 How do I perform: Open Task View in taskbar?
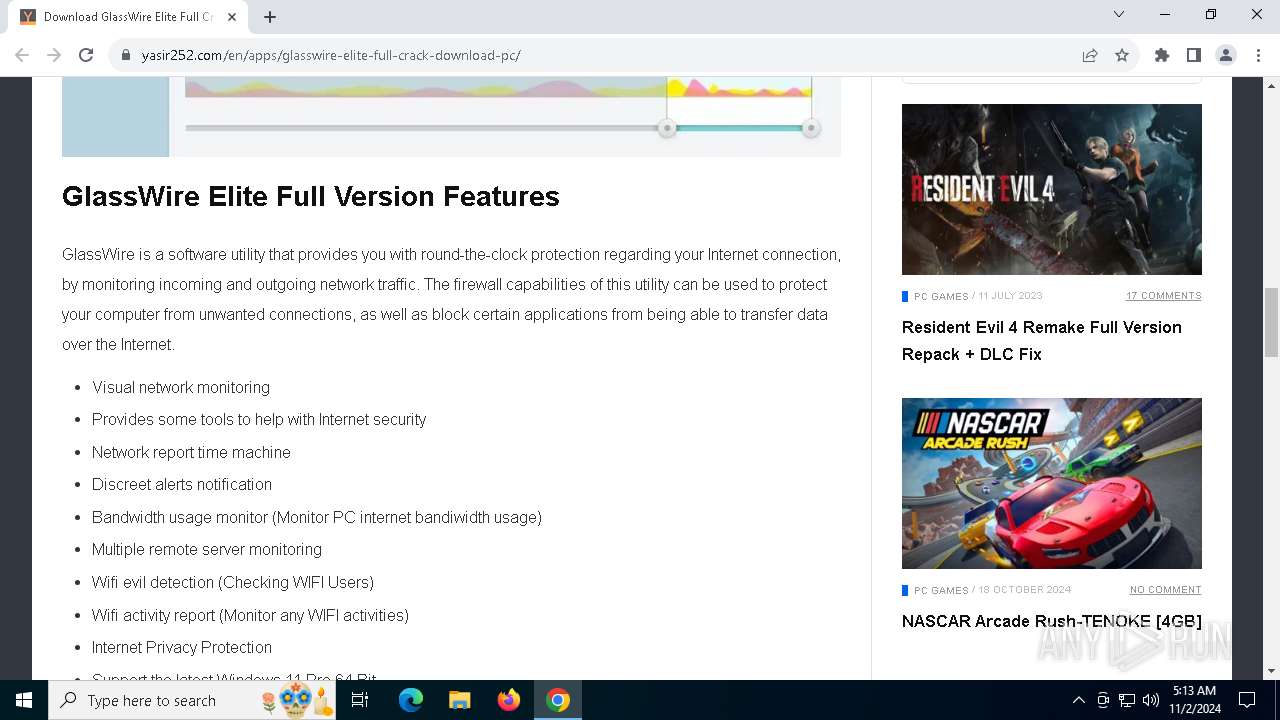(360, 700)
